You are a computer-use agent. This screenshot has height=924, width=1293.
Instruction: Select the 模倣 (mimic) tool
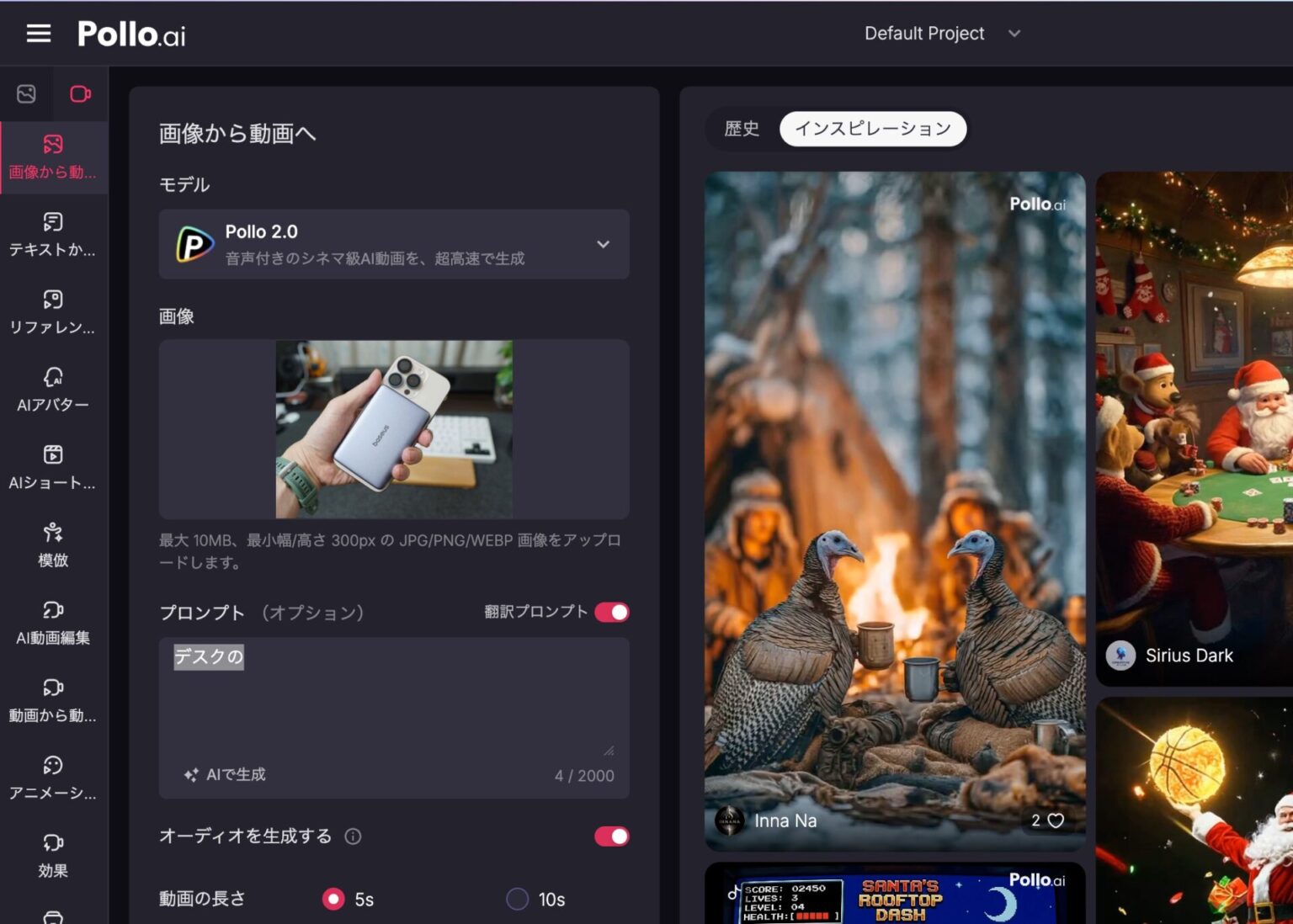[x=53, y=544]
